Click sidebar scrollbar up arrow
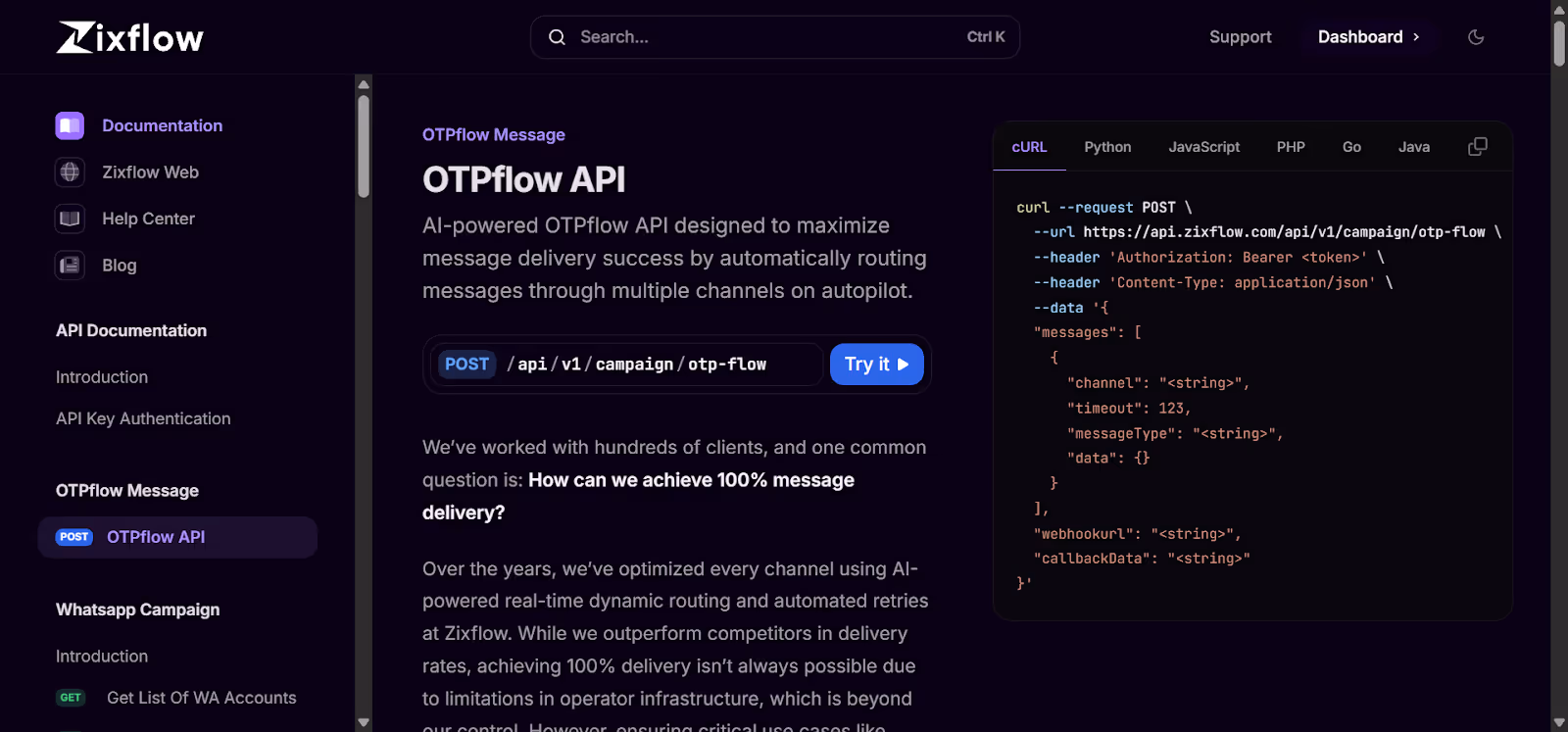This screenshot has height=732, width=1568. tap(364, 84)
